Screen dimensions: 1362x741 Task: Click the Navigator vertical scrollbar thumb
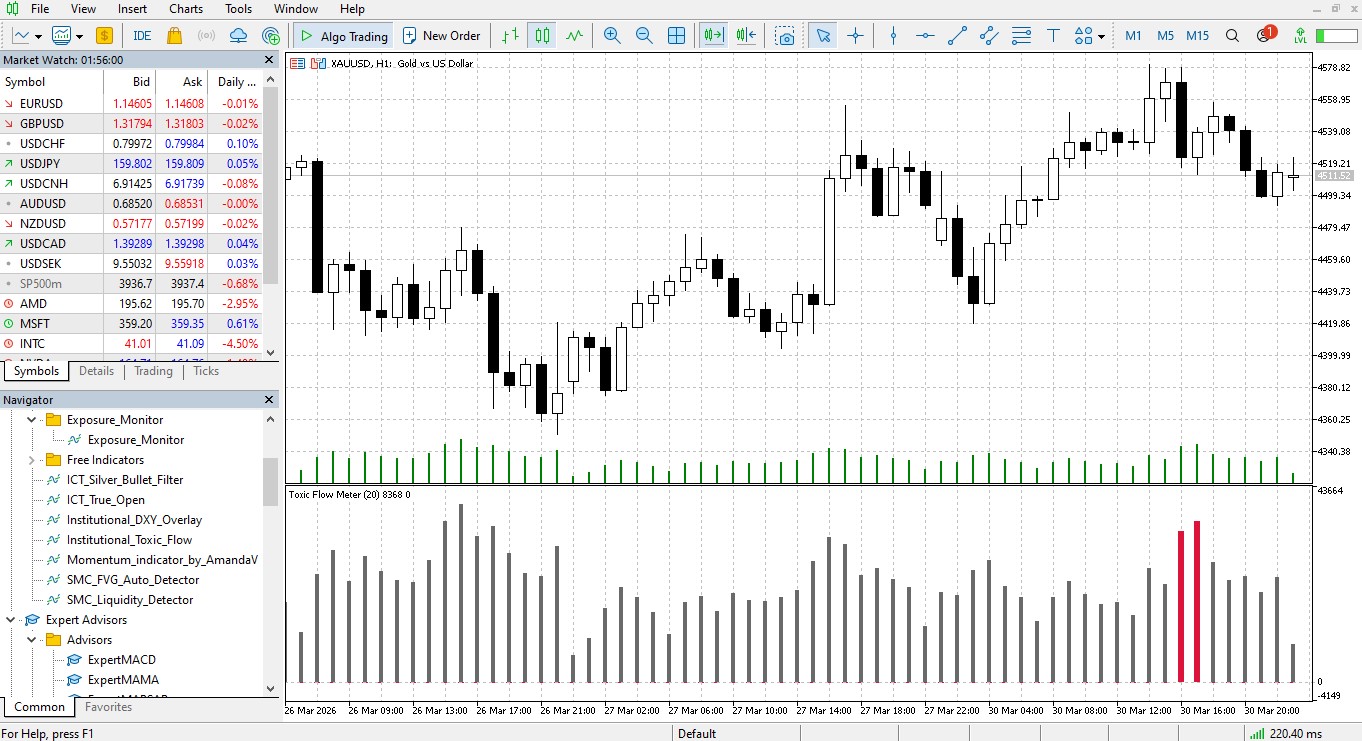click(x=270, y=482)
